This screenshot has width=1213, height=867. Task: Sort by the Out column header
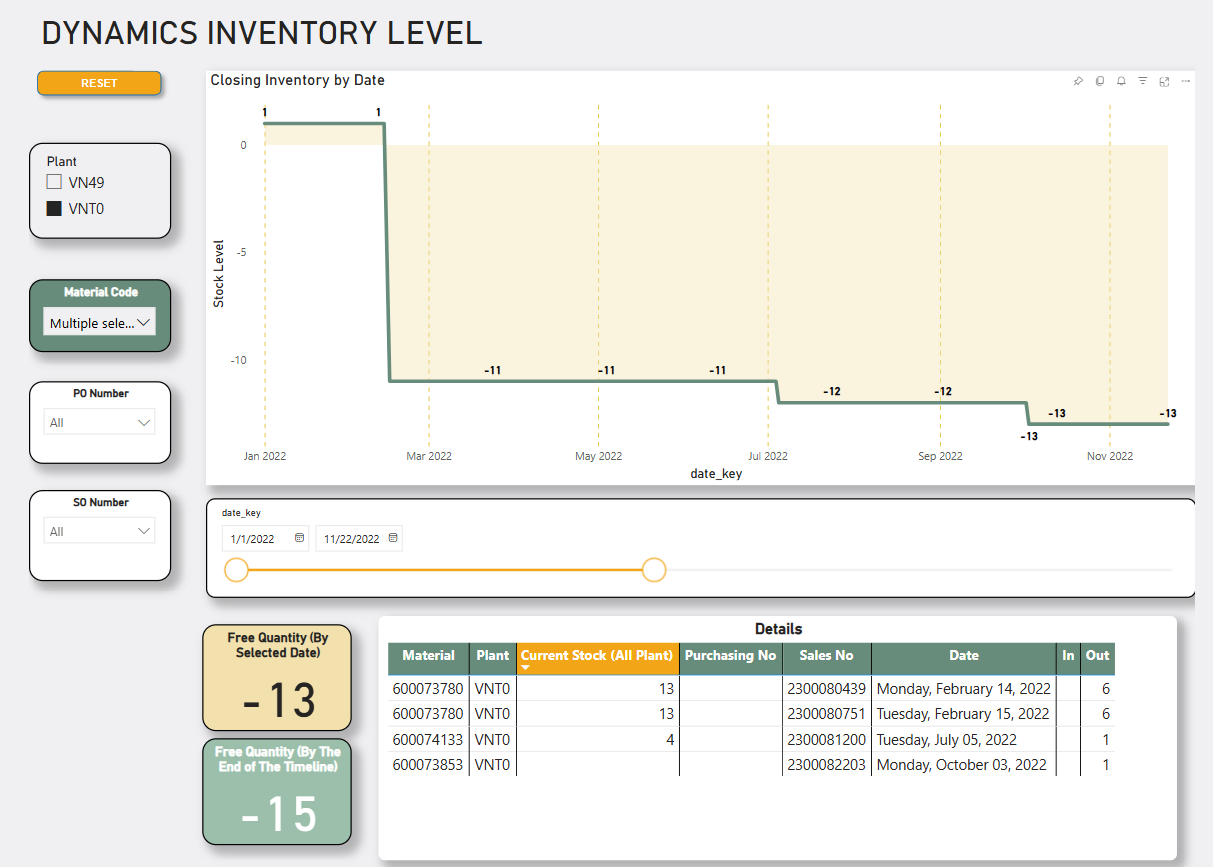(x=1097, y=656)
